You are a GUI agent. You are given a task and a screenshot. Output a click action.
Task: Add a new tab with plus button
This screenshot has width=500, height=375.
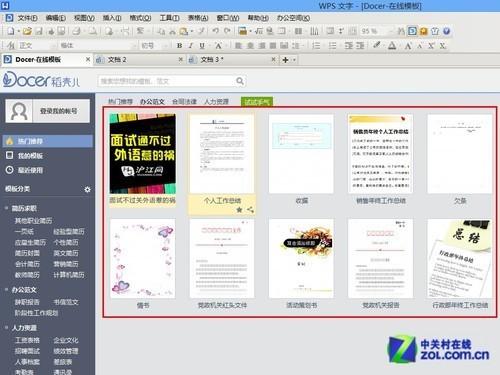(x=285, y=60)
